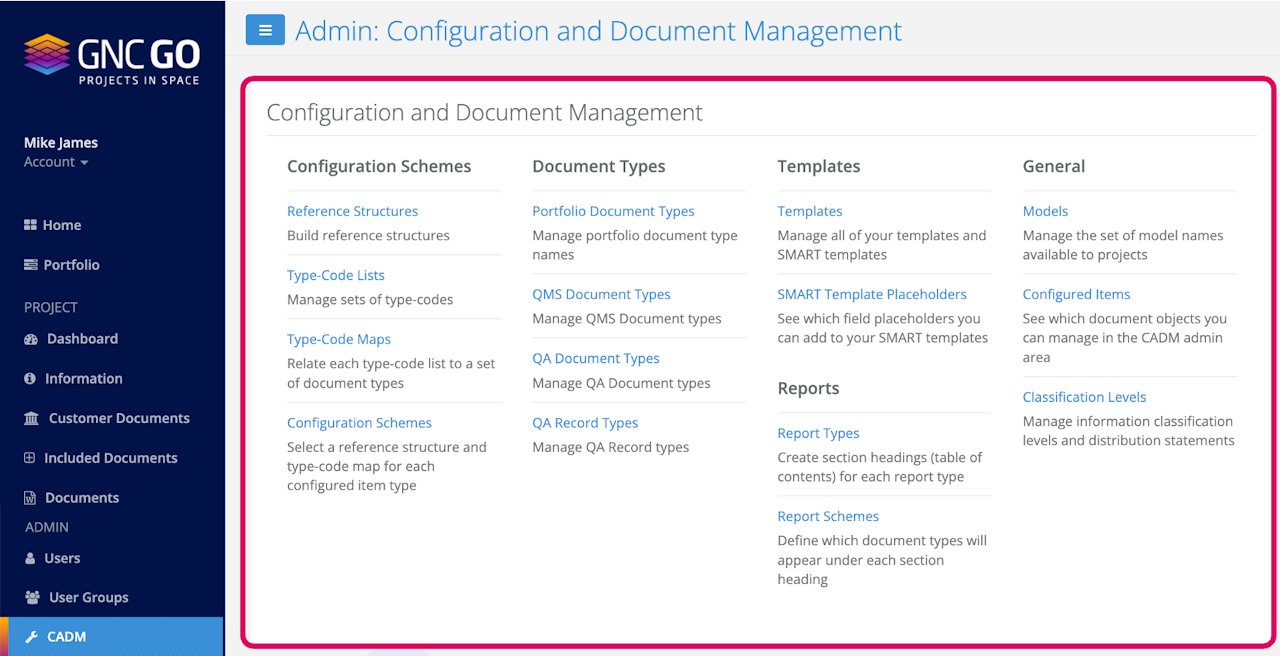This screenshot has width=1280, height=656.
Task: Open the Portfolio Document Types link
Action: [613, 211]
